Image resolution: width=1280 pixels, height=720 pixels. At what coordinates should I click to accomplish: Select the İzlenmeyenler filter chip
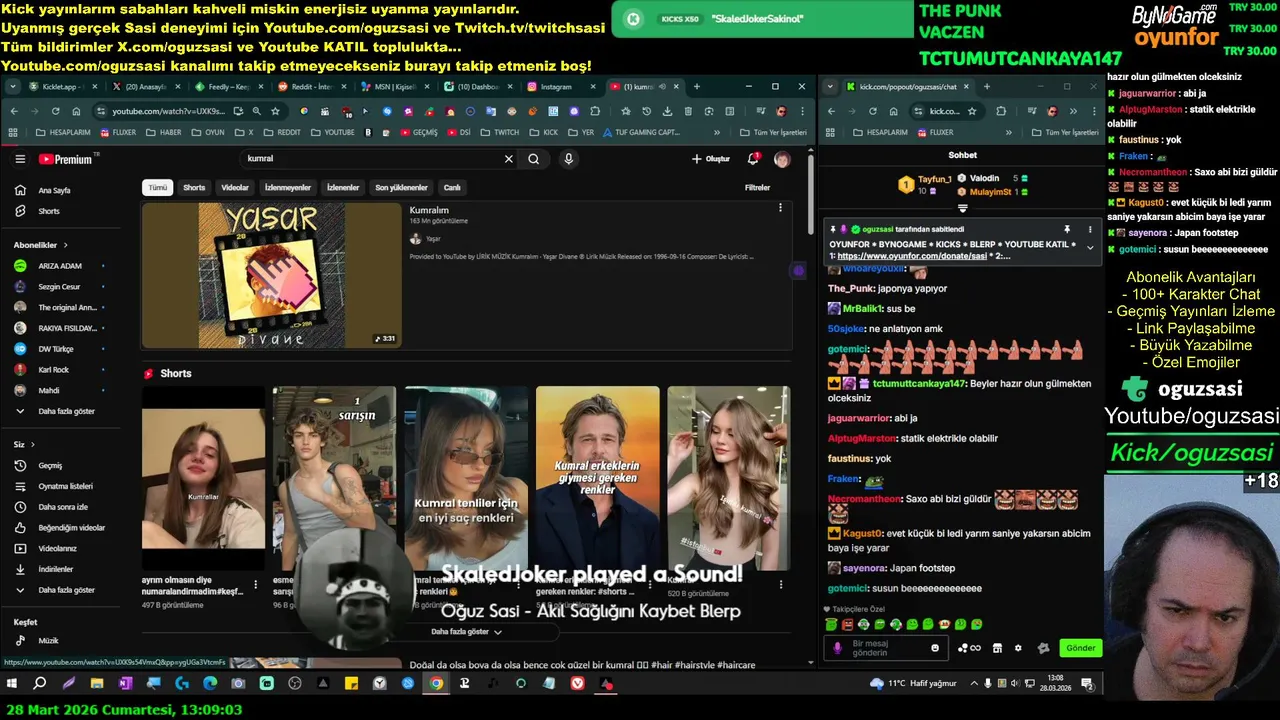288,187
